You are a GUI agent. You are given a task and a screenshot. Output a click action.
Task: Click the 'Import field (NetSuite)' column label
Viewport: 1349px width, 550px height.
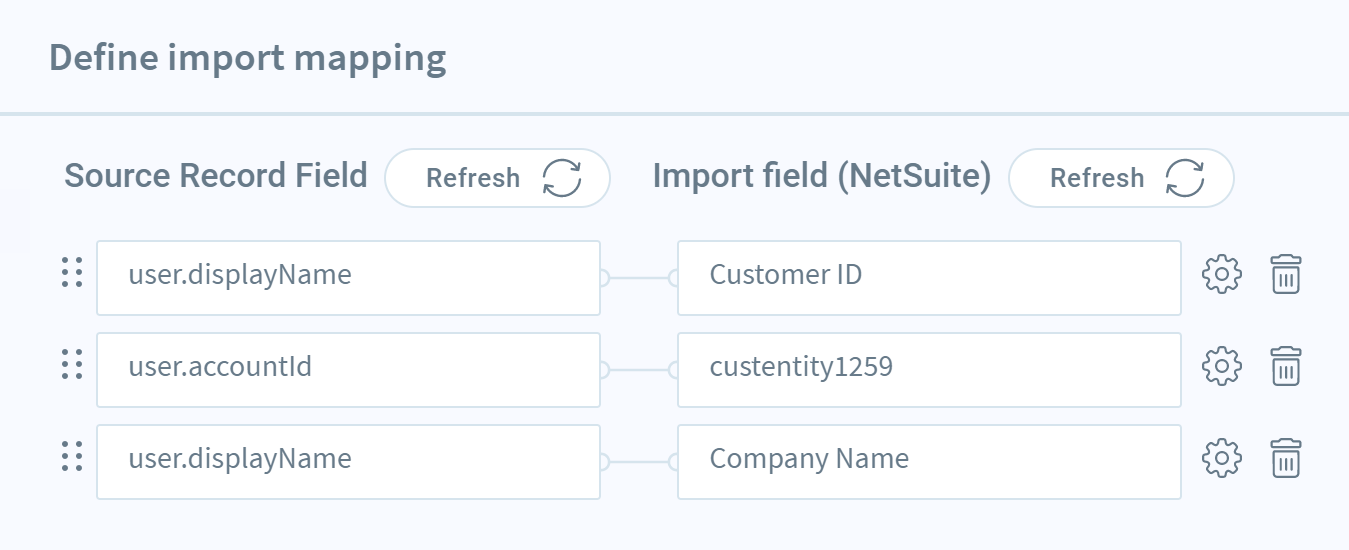click(x=822, y=176)
